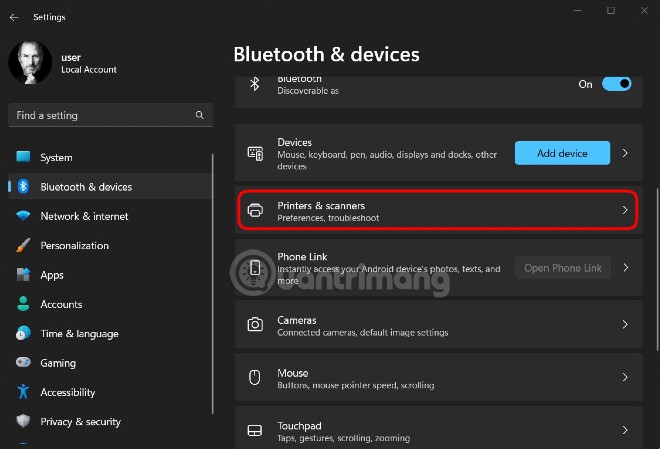
Task: Click the Mouse title text
Action: [x=293, y=373]
